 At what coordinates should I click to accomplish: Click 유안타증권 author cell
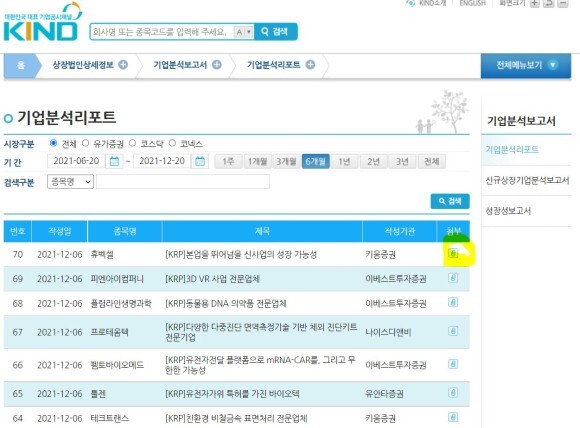[384, 394]
